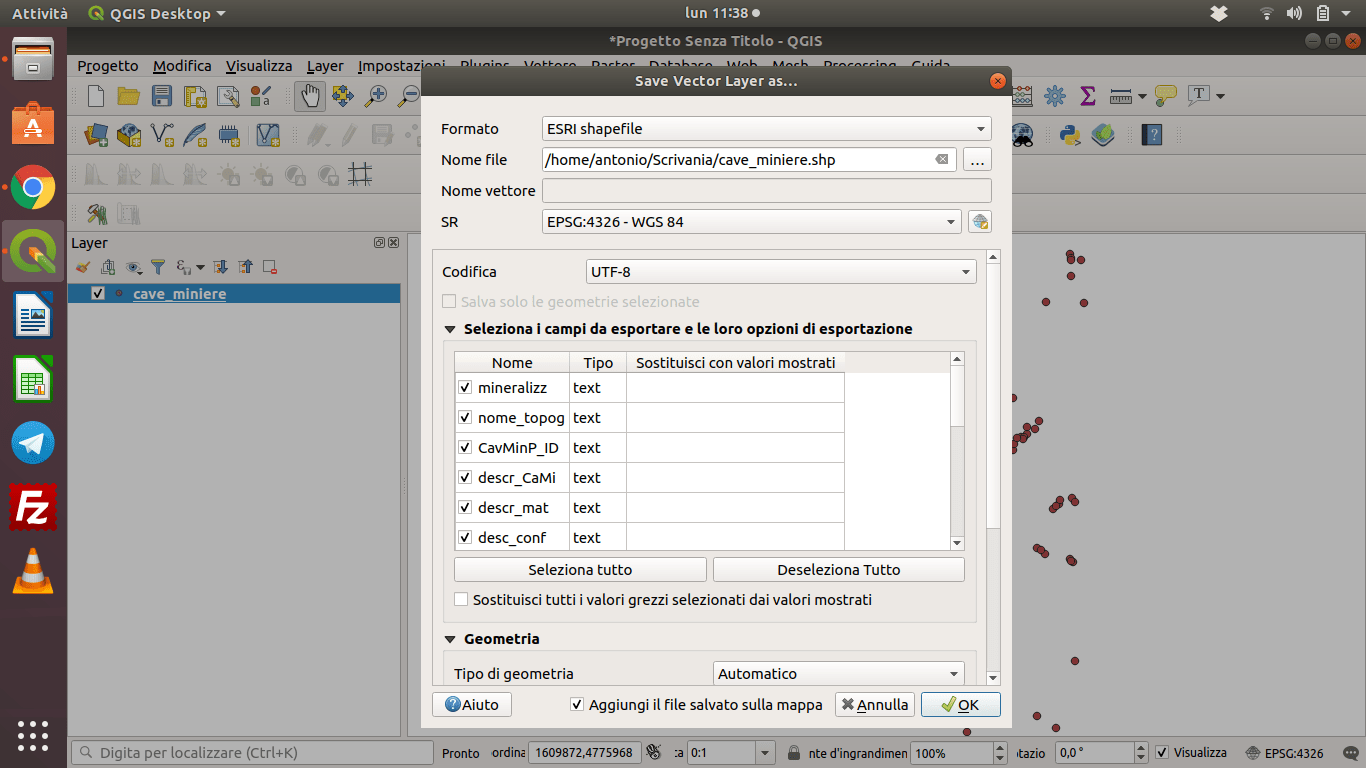Image resolution: width=1366 pixels, height=768 pixels.
Task: Open Ubuntu Attività overview
Action: (x=40, y=13)
